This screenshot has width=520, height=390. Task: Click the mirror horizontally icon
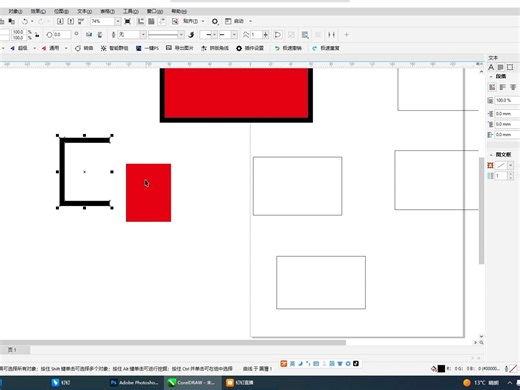pyautogui.click(x=89, y=35)
